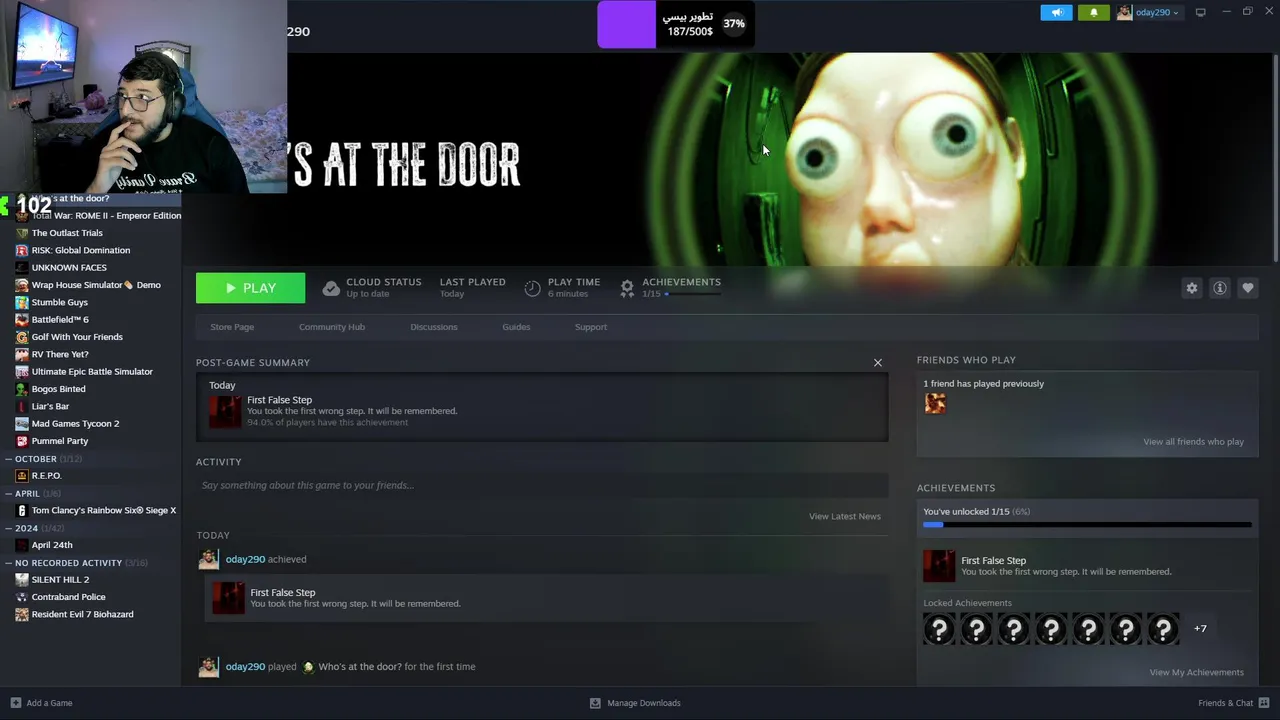Click Golf With Your Friends icon
Screen dimensions: 1280x720
22,337
